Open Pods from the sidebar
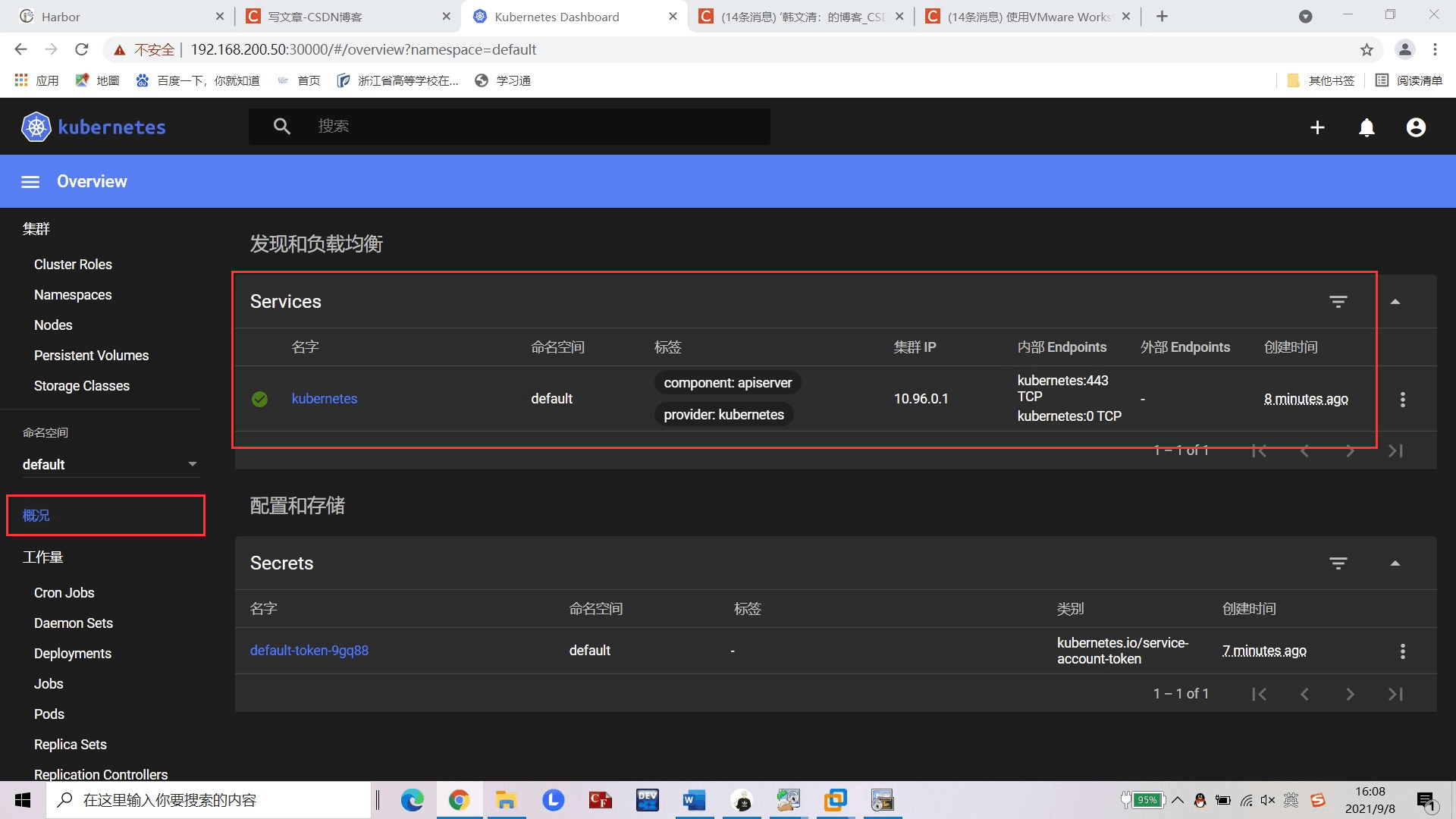Viewport: 1456px width, 819px height. [x=49, y=714]
